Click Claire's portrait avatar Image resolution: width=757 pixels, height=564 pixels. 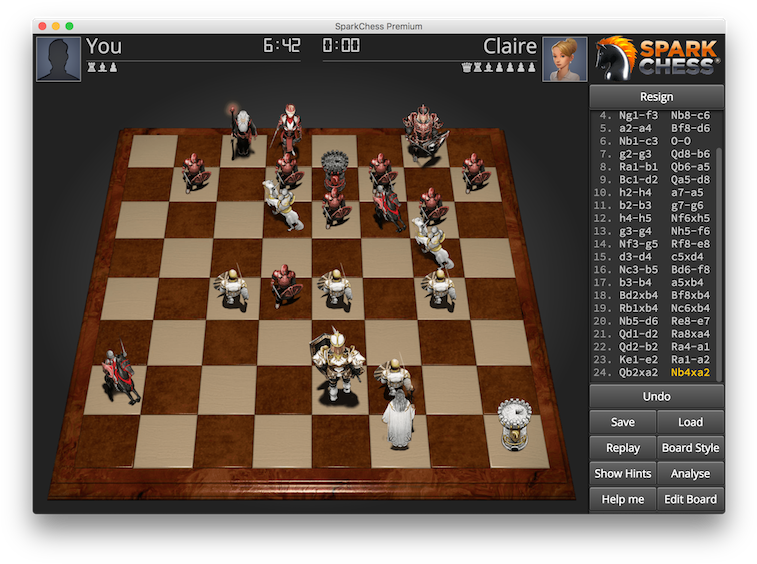pos(563,59)
